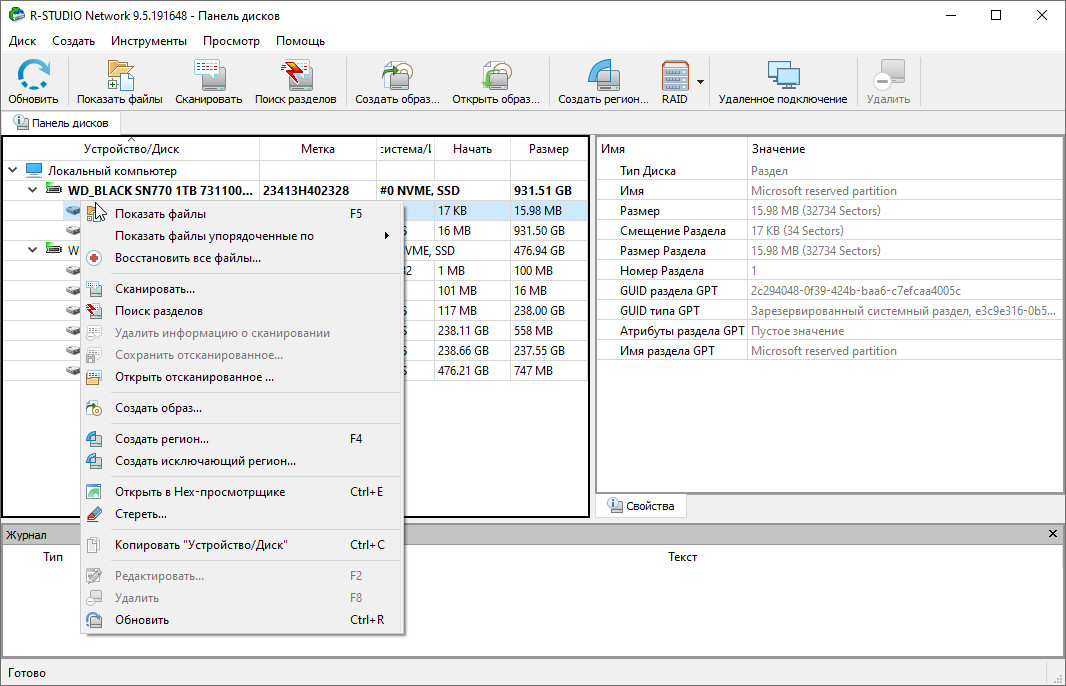1066x686 pixels.
Task: Click the RAID toolbar icon
Action: 675,81
